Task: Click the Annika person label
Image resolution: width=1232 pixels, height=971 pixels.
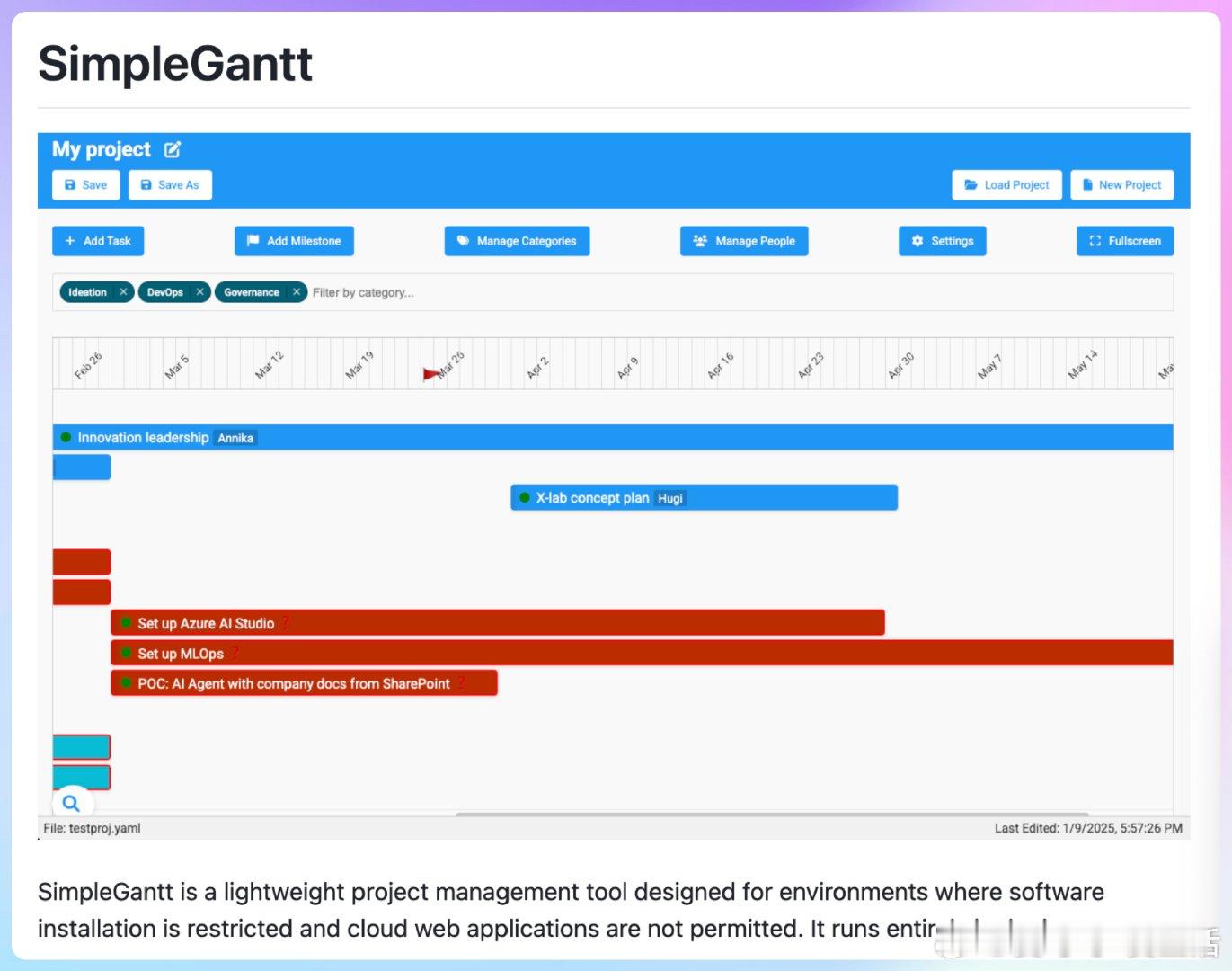Action: [x=235, y=439]
